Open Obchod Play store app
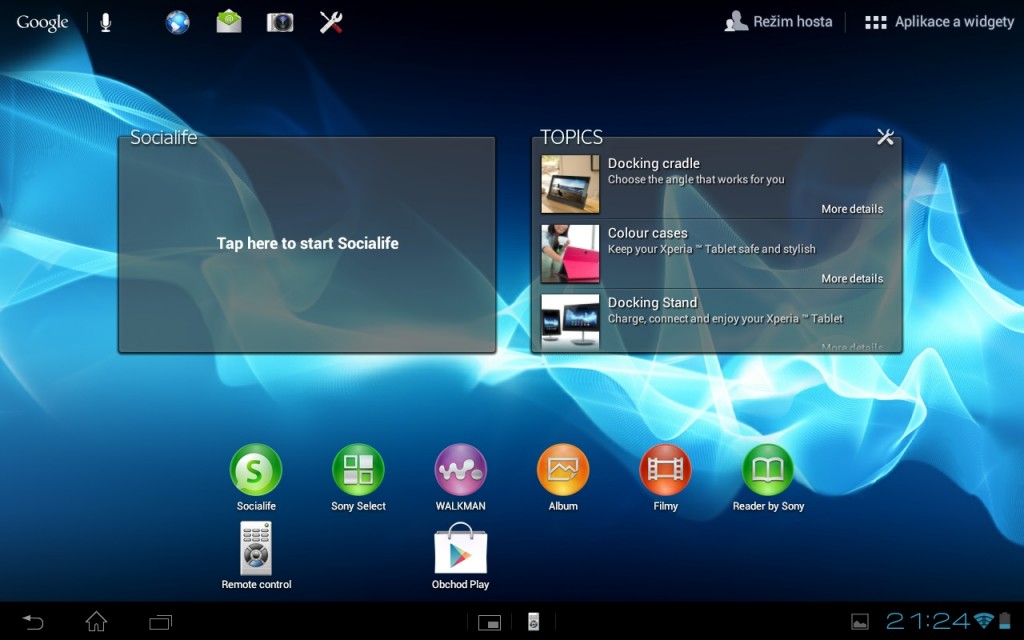The height and width of the screenshot is (640, 1024). click(460, 556)
